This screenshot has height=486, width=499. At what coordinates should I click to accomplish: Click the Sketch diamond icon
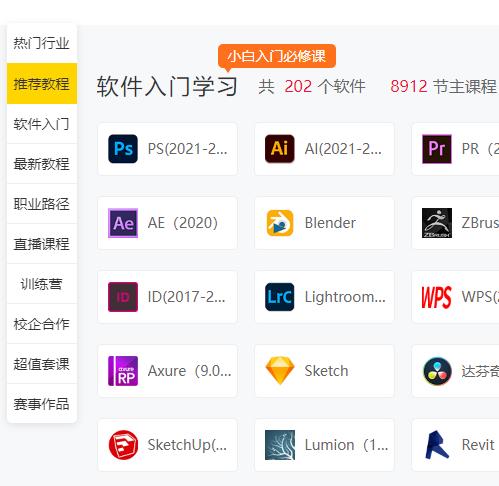pyautogui.click(x=280, y=371)
